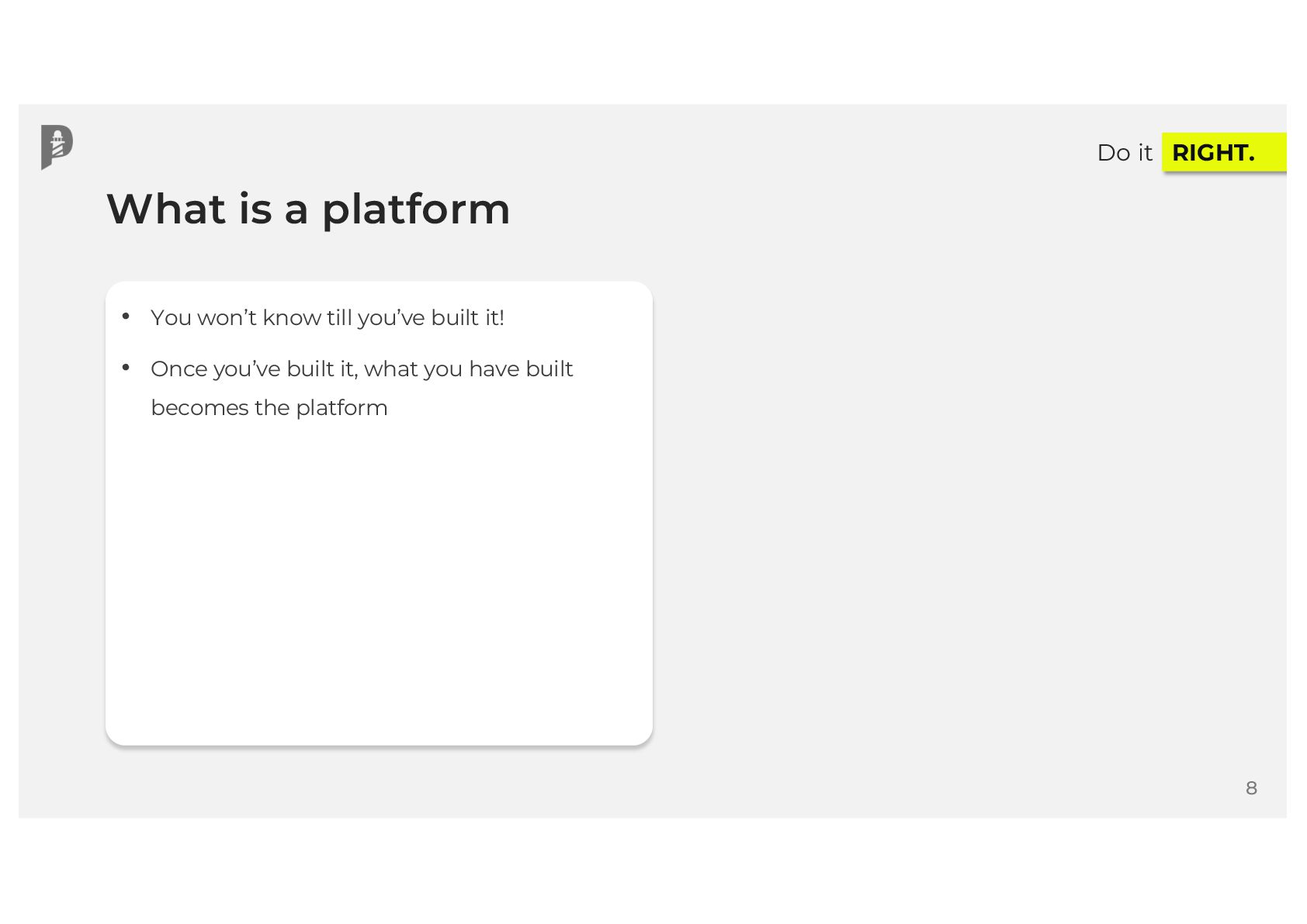
Task: Click the word "is" in the title
Action: tap(255, 209)
